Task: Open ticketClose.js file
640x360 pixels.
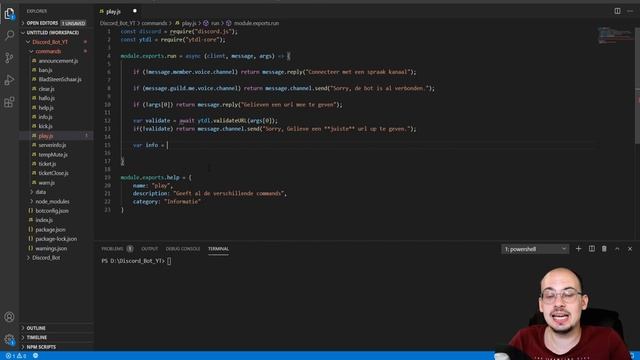Action: pyautogui.click(x=53, y=173)
